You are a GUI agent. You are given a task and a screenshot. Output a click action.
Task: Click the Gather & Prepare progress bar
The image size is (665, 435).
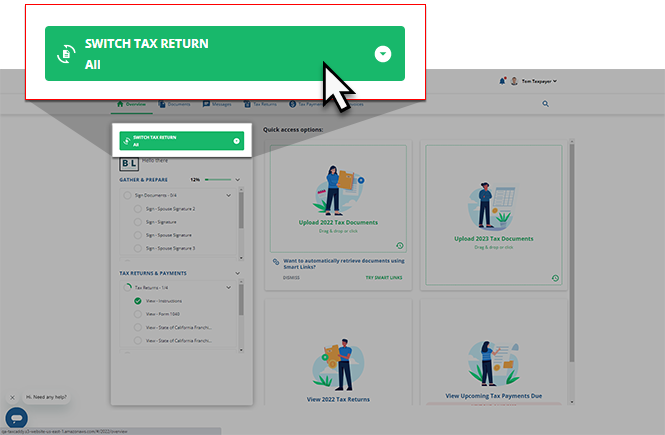[218, 180]
